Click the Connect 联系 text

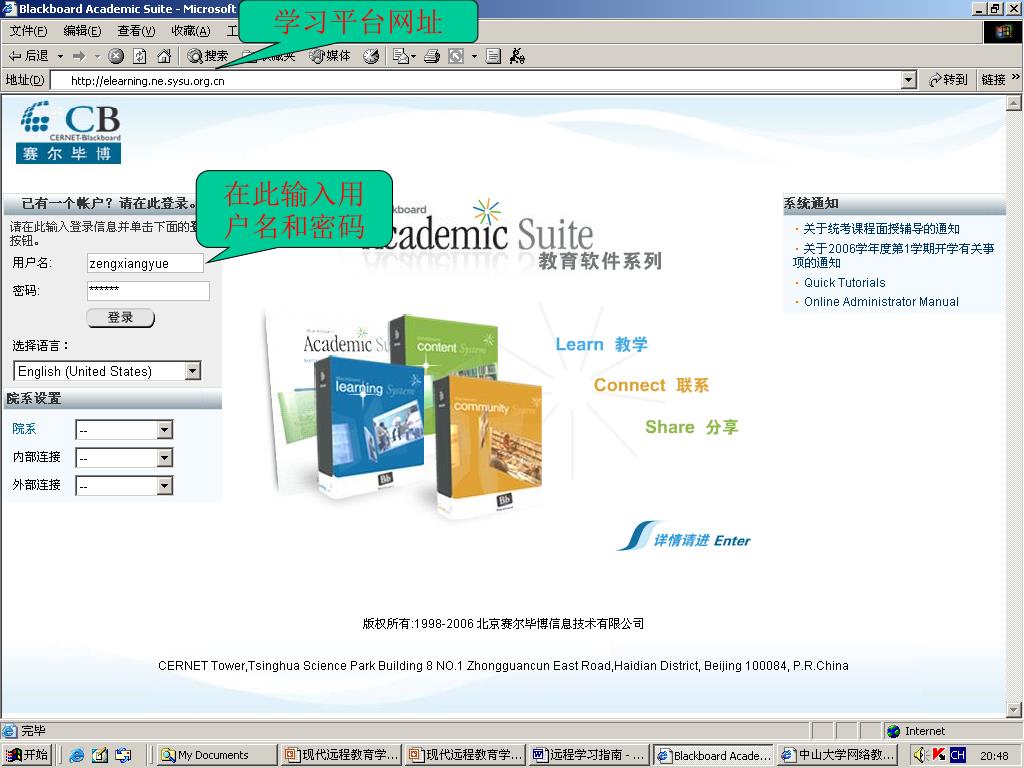pyautogui.click(x=651, y=385)
